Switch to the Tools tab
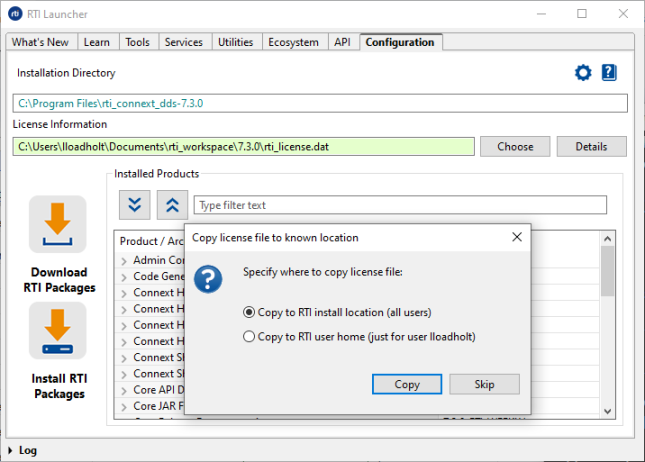 click(137, 42)
